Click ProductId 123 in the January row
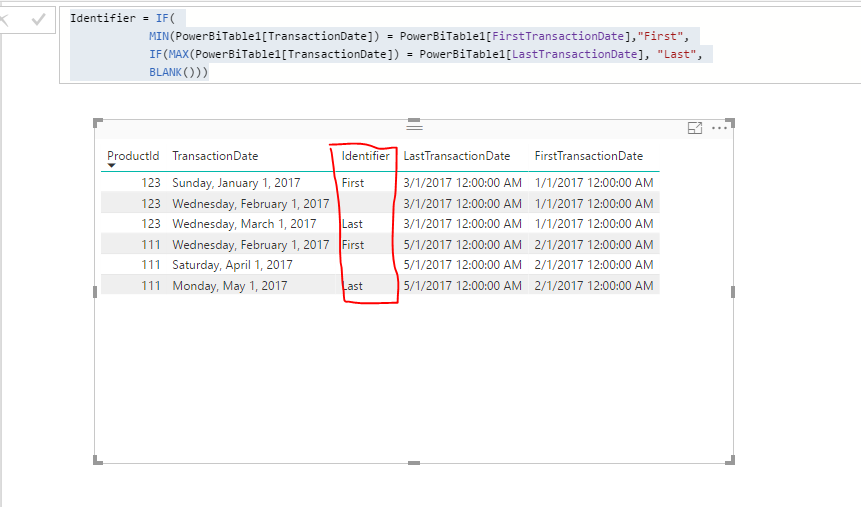The height and width of the screenshot is (507, 861). [x=150, y=183]
